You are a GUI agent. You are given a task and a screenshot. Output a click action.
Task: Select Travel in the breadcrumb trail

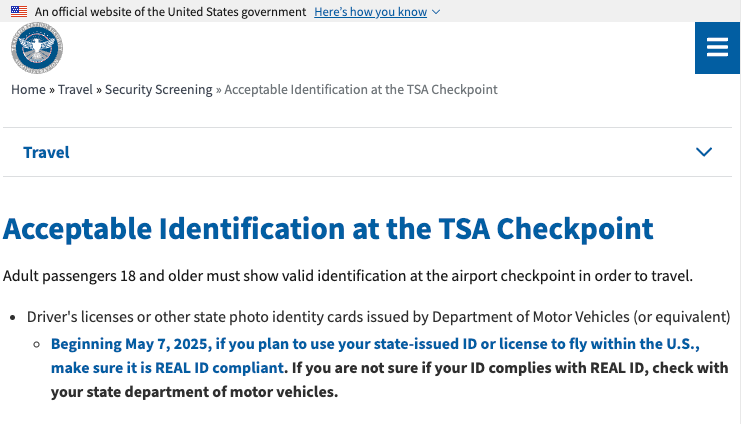tap(75, 89)
